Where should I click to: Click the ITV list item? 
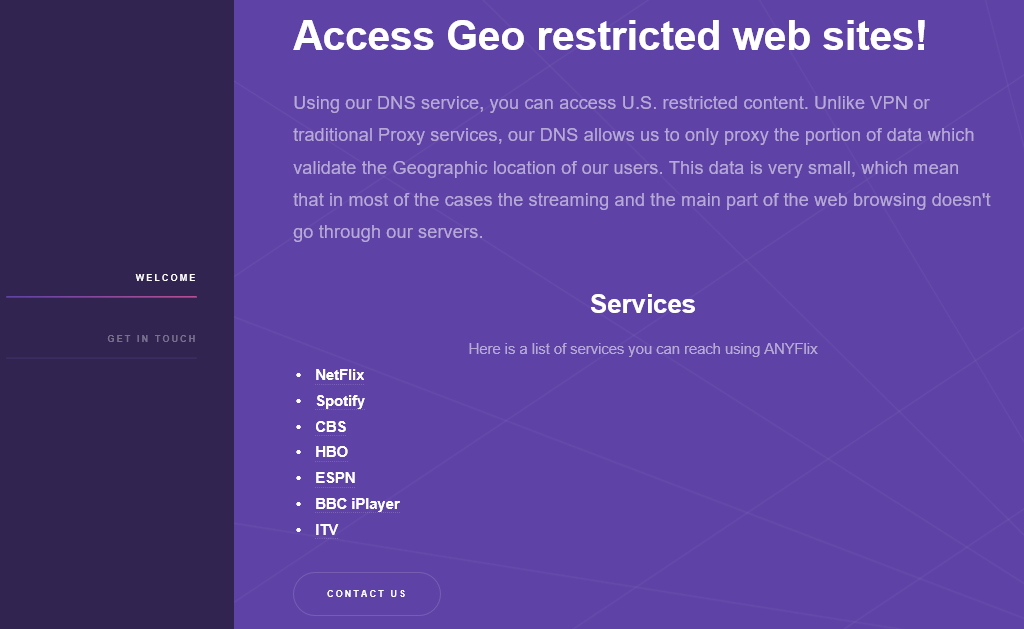tap(327, 530)
